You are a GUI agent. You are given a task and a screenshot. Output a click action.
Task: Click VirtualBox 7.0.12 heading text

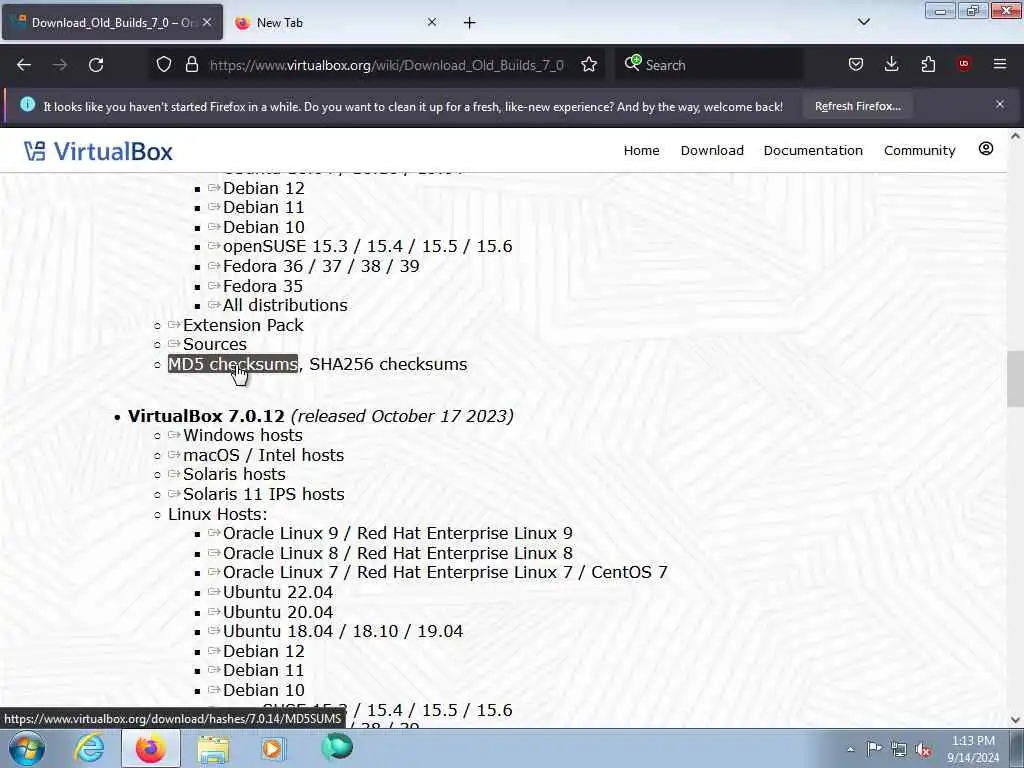[206, 416]
